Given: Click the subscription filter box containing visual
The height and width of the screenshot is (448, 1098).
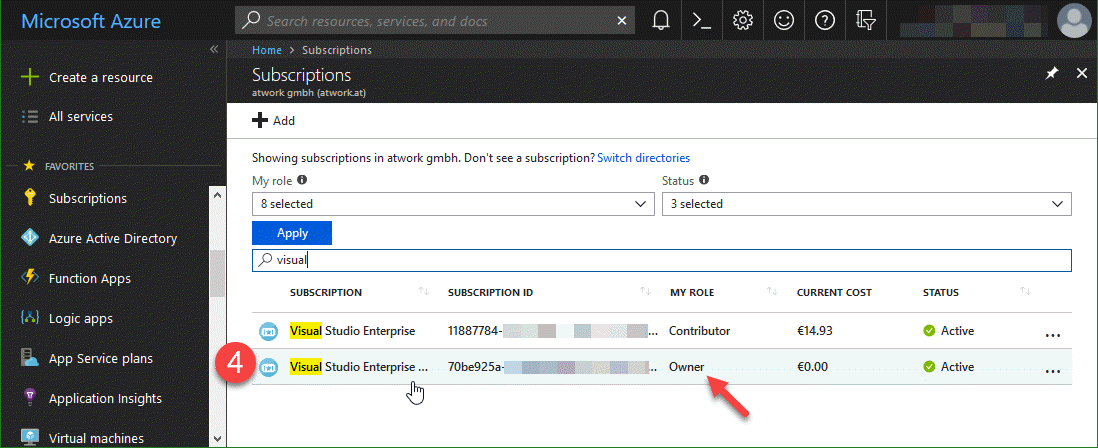Looking at the screenshot, I should click(662, 260).
